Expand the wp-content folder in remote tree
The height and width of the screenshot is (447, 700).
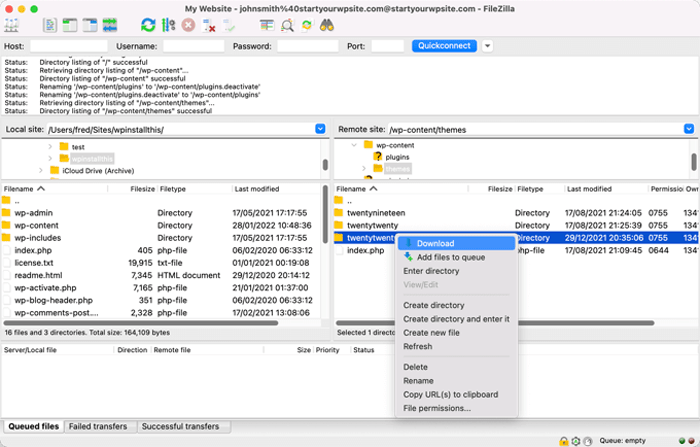tap(352, 145)
